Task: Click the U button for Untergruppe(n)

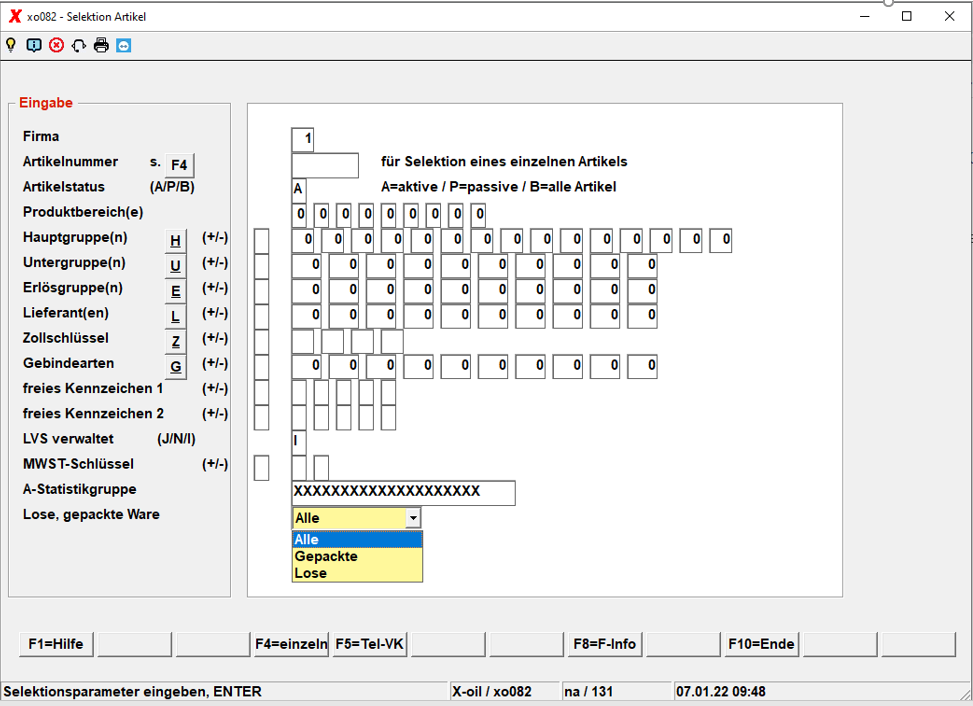Action: 176,266
